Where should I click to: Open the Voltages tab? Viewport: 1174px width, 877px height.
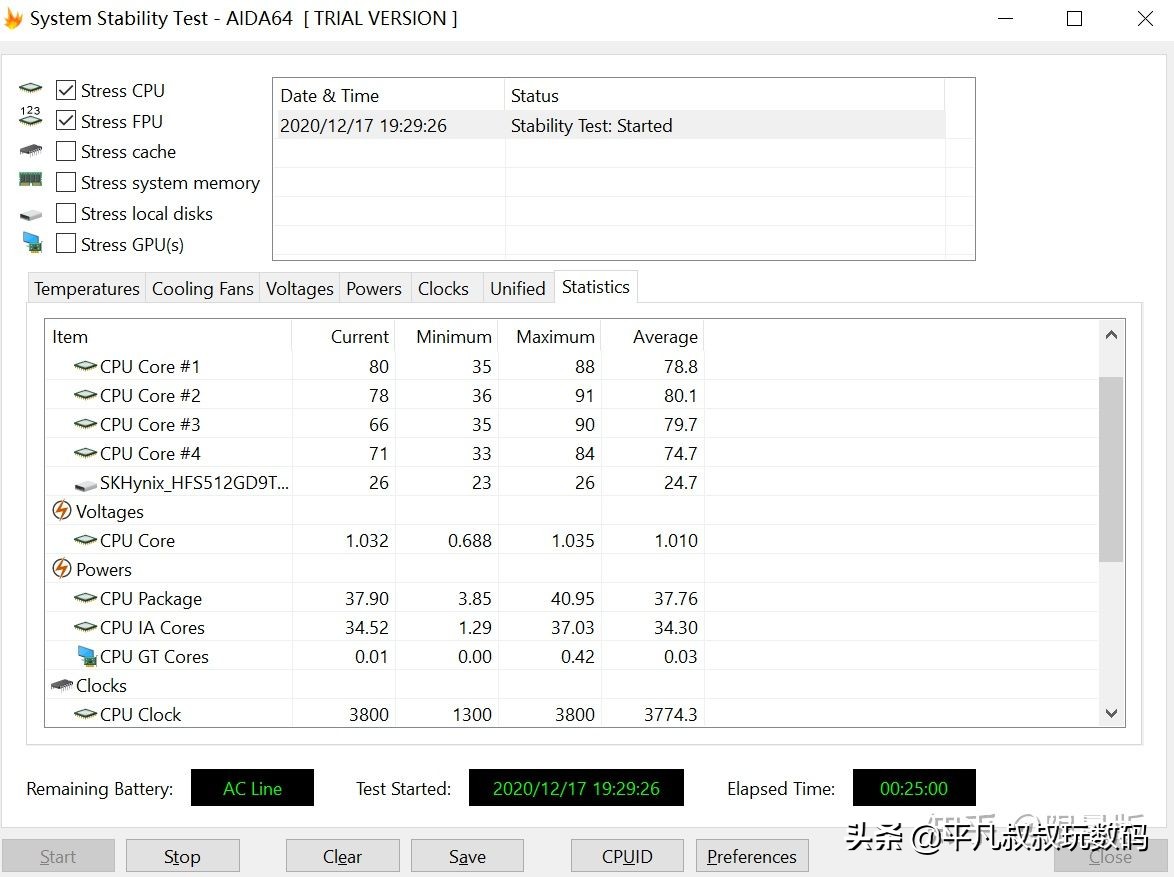pos(299,288)
